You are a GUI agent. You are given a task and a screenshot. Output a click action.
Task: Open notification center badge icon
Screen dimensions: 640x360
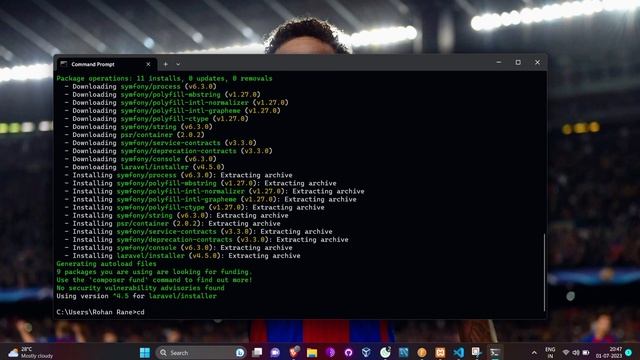(x=629, y=353)
